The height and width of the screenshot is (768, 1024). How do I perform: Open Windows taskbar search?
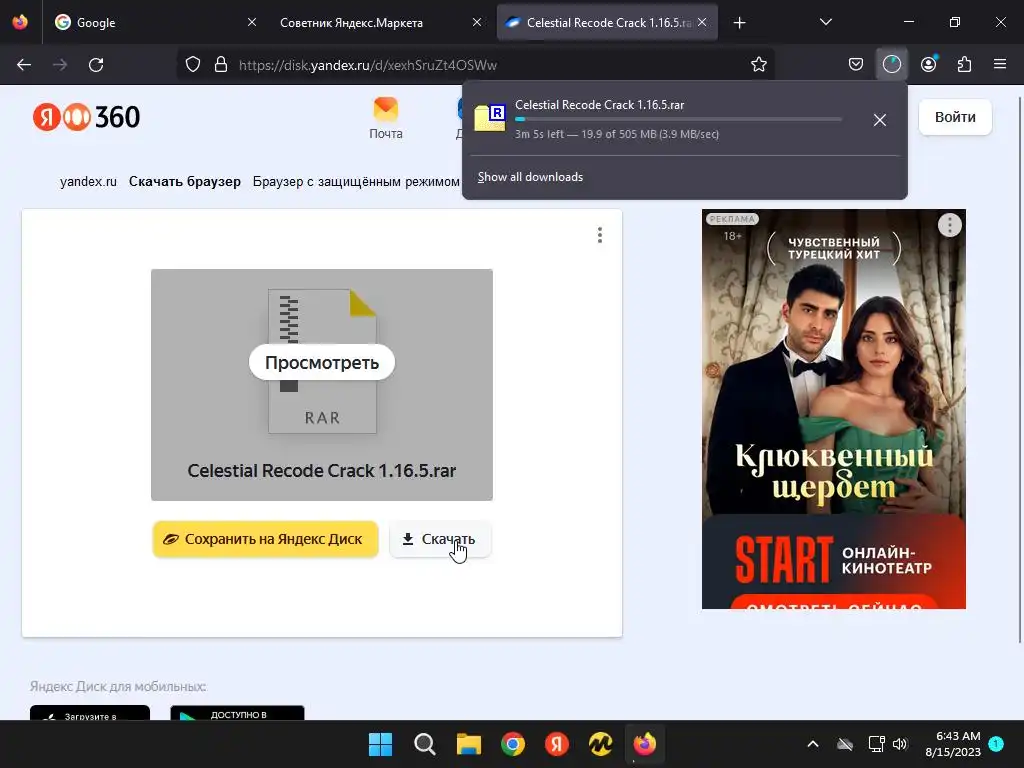[424, 744]
